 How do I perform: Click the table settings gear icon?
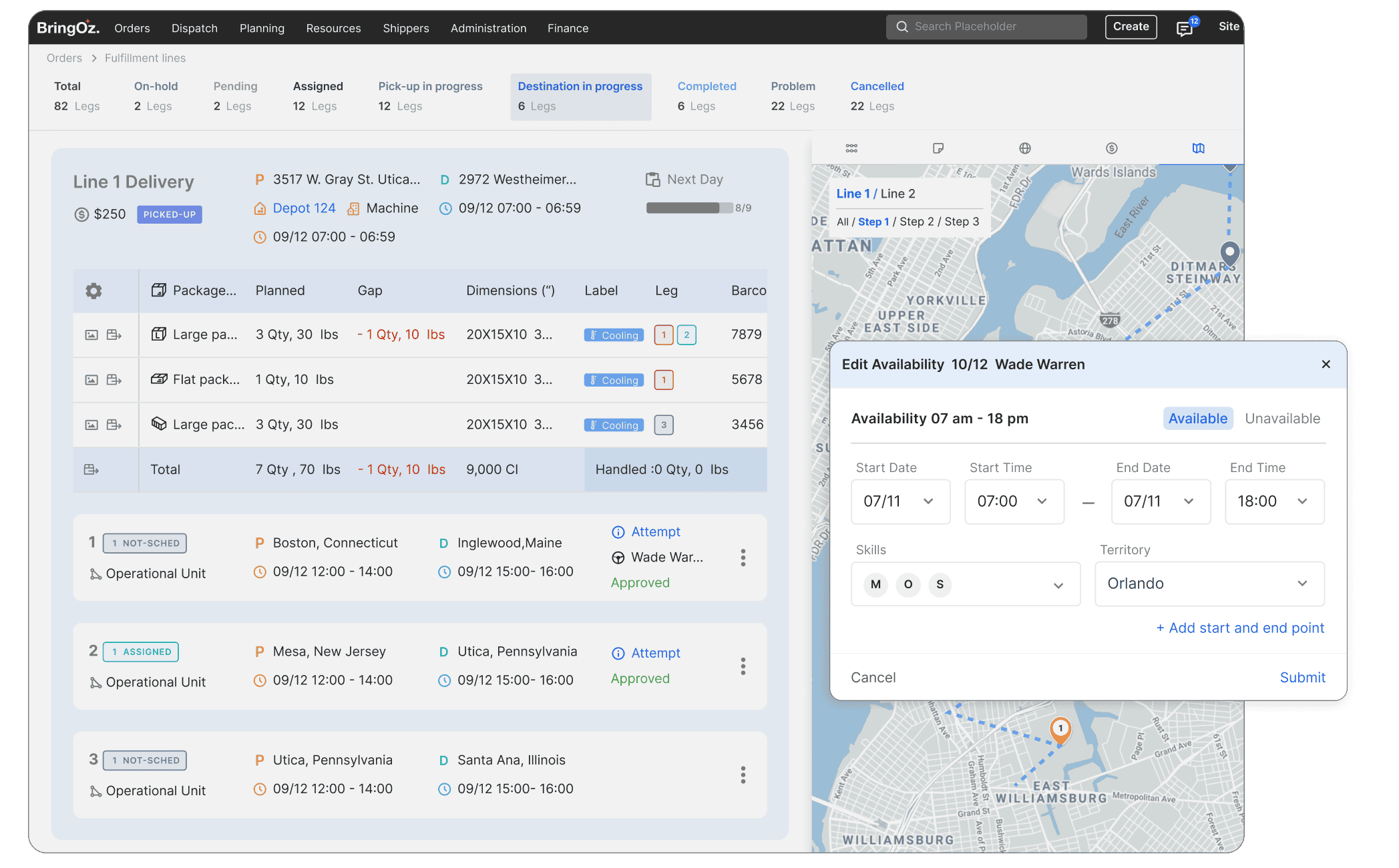[93, 290]
